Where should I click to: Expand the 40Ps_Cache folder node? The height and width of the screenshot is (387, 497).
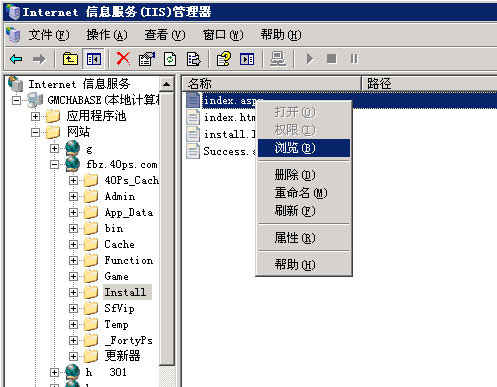tap(73, 180)
